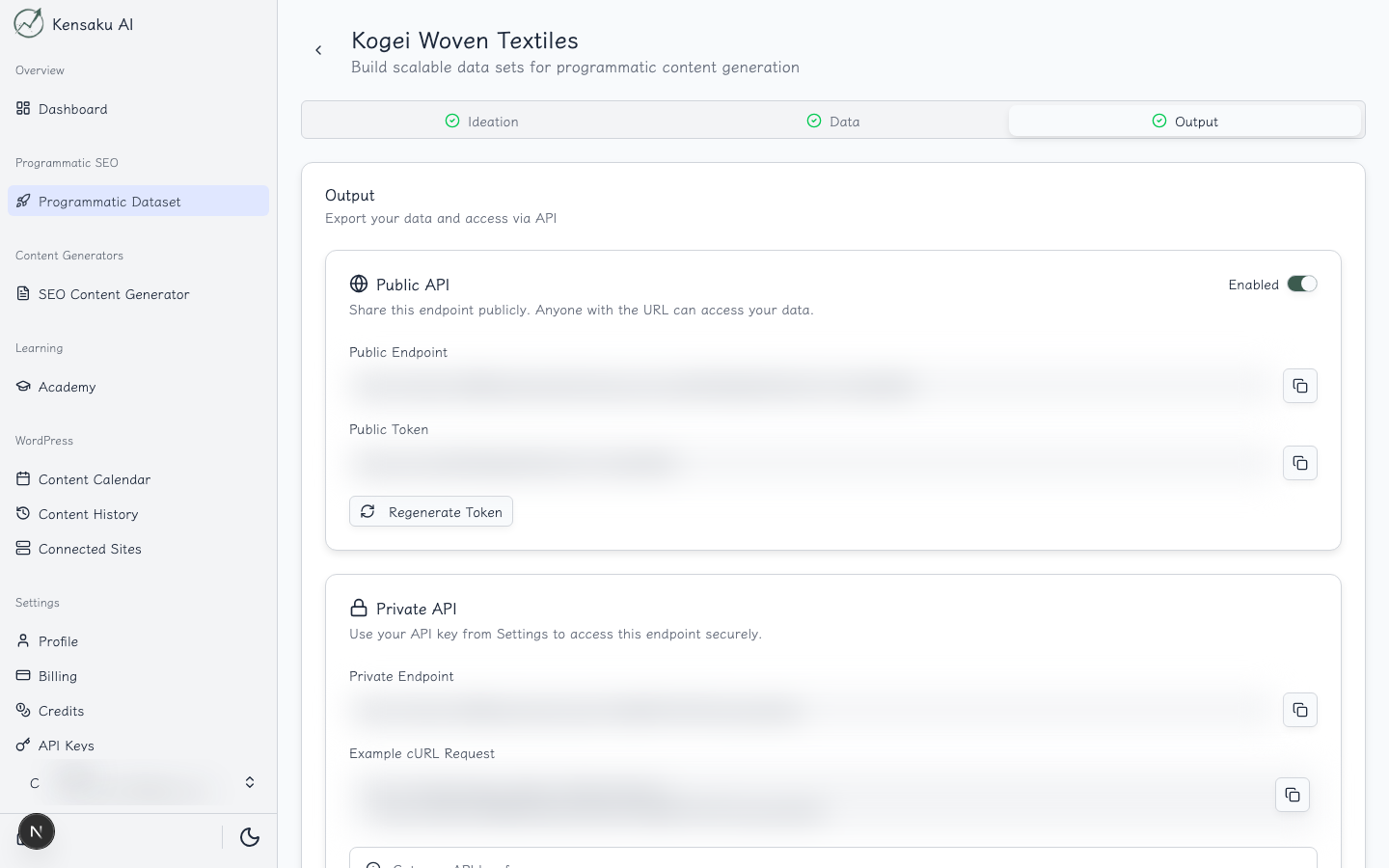Toggle dark mode moon icon
Image resolution: width=1389 pixels, height=868 pixels.
pyautogui.click(x=250, y=837)
